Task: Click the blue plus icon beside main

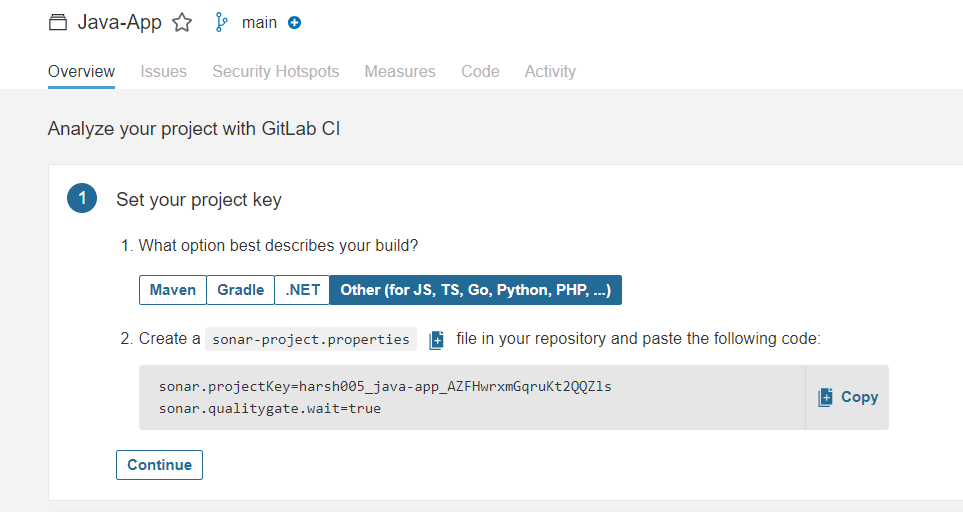Action: point(294,23)
